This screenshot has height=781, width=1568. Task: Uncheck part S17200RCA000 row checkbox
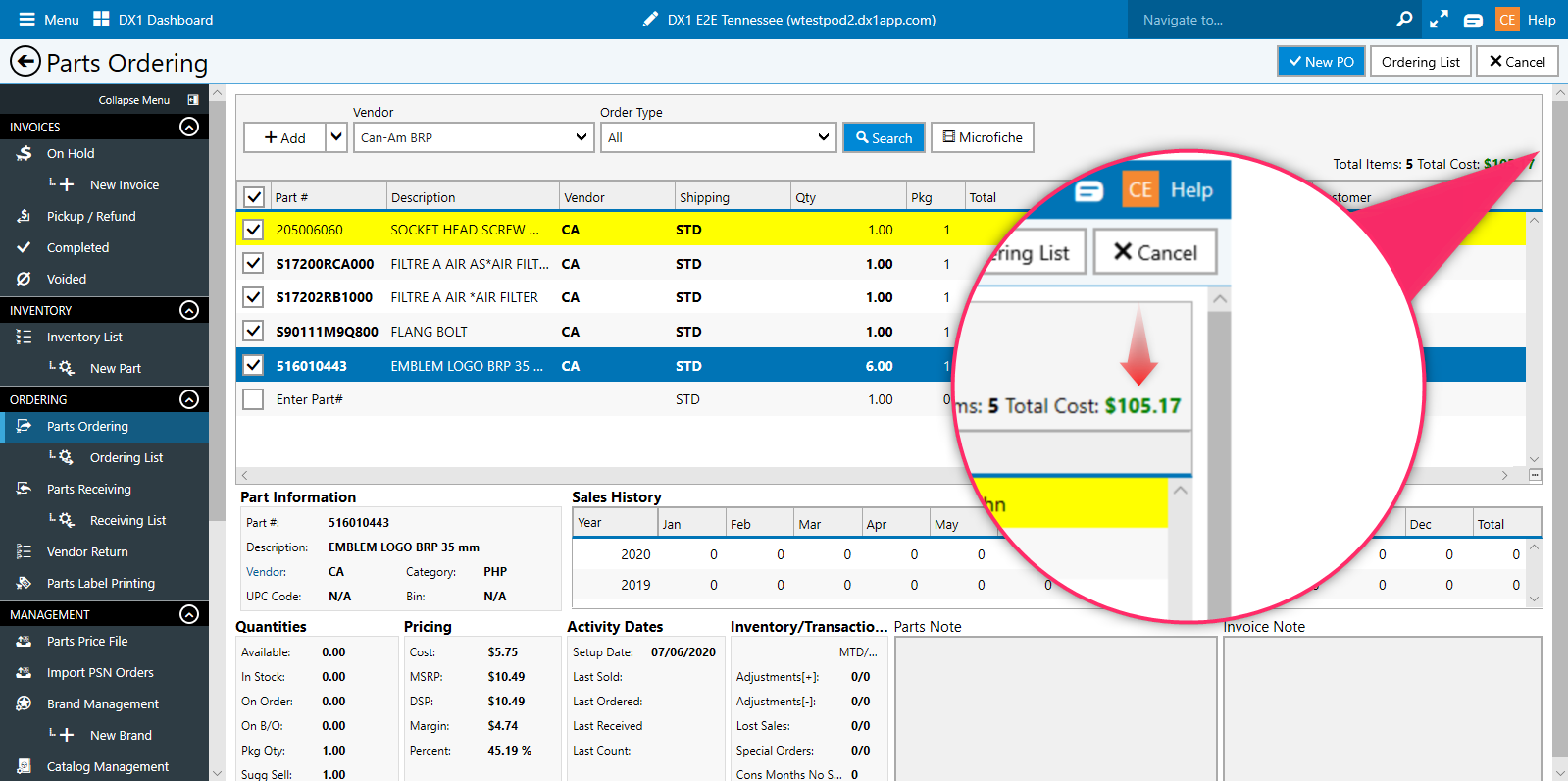[x=253, y=263]
